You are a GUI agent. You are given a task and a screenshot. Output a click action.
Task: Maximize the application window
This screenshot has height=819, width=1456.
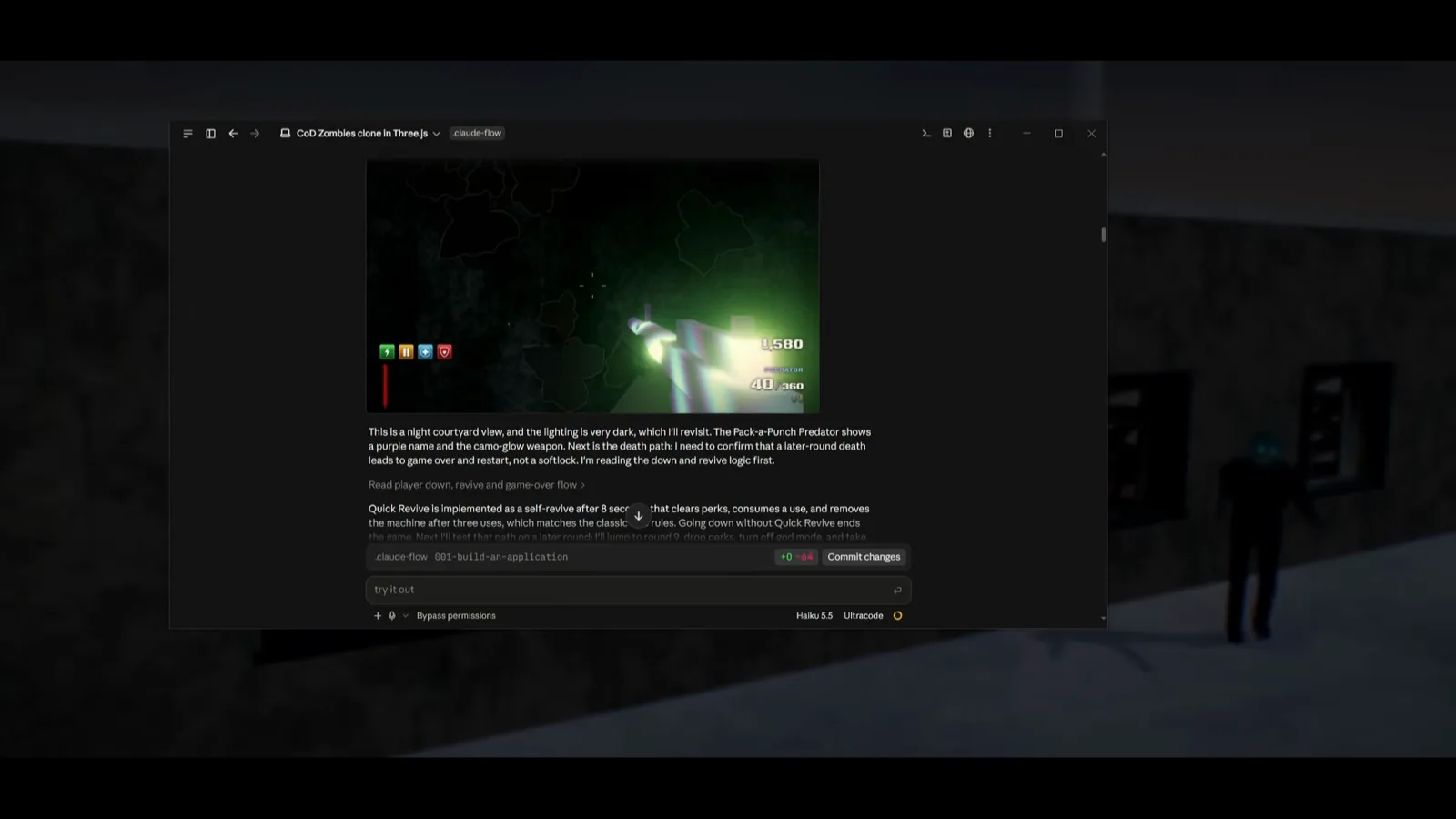pos(1058,134)
